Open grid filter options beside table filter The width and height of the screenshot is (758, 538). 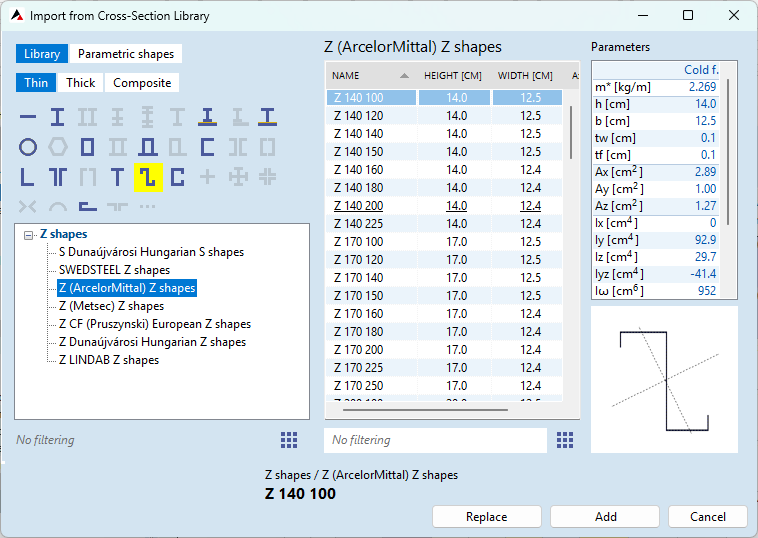[x=565, y=440]
